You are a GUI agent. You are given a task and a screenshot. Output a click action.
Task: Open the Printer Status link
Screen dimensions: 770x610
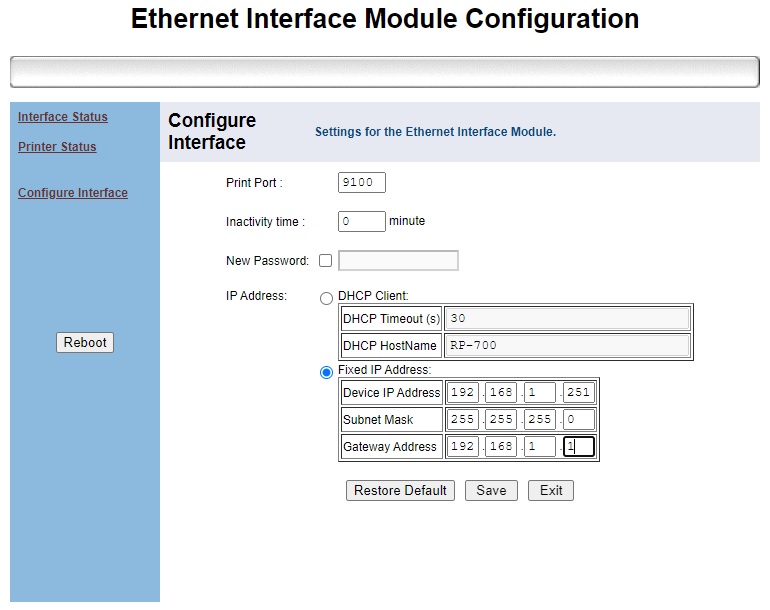tap(57, 147)
